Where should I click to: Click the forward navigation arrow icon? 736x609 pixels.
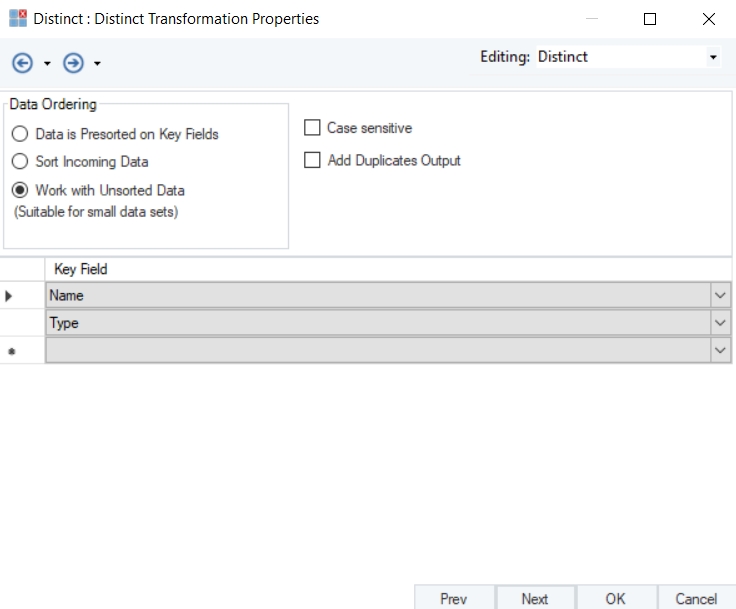coord(73,63)
